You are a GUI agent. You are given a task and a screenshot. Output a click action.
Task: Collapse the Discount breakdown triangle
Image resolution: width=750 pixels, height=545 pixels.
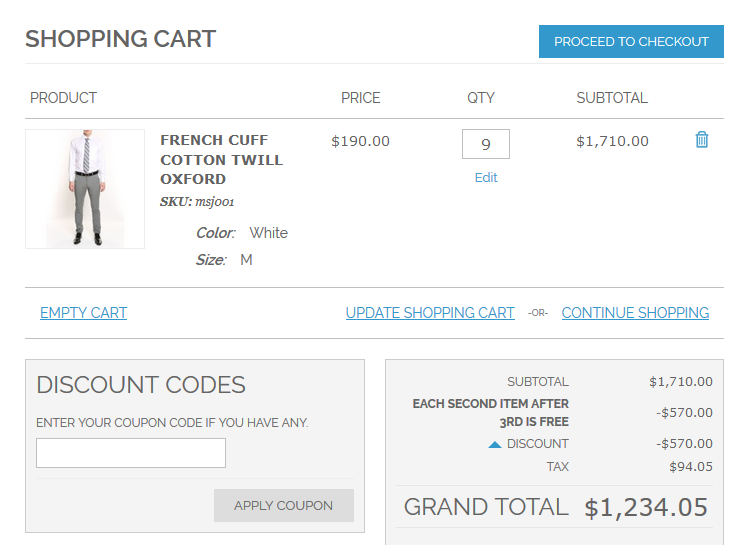495,444
